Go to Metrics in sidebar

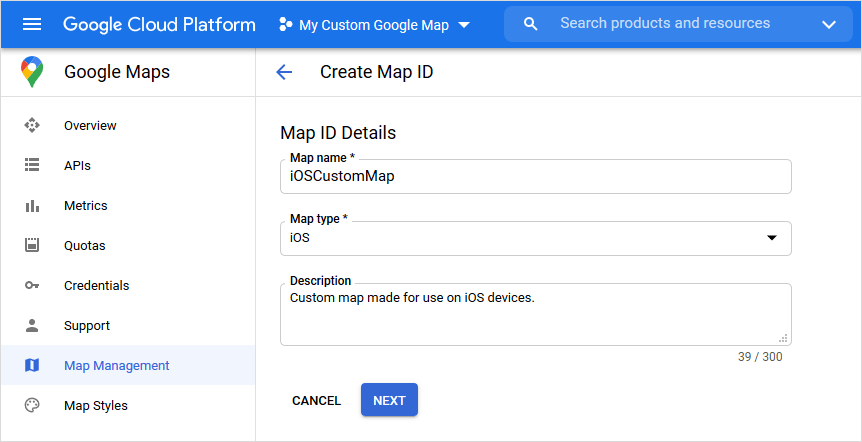click(x=128, y=206)
